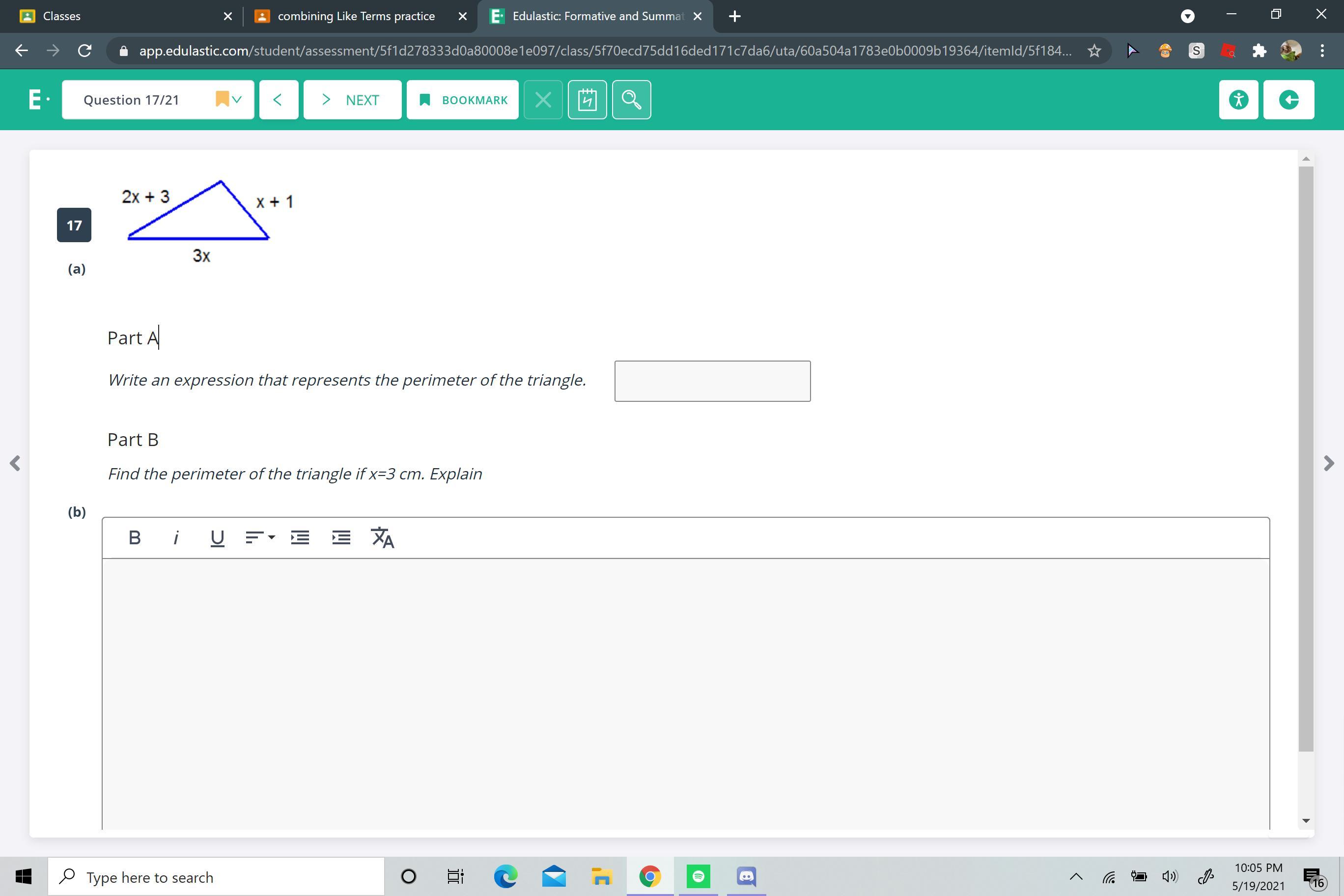Go to next item with right chevron

tap(1329, 463)
